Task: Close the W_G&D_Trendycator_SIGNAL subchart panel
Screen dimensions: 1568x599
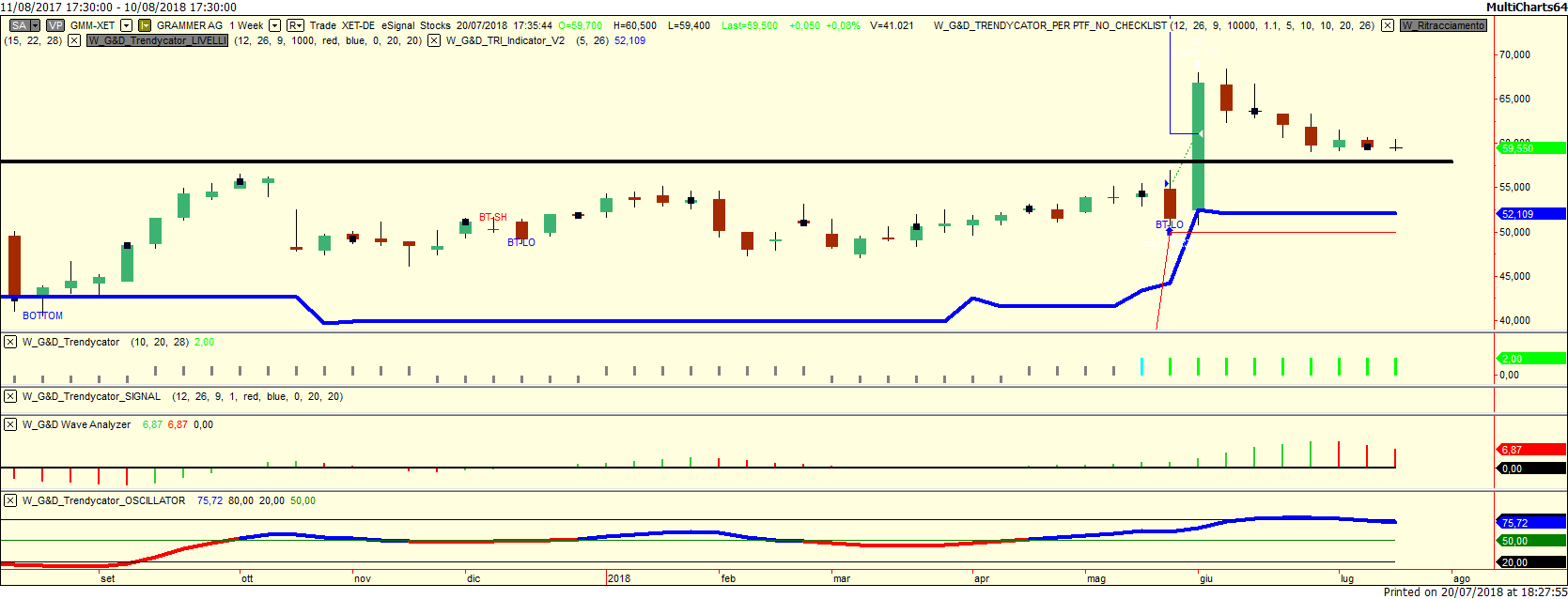Action: [10, 396]
